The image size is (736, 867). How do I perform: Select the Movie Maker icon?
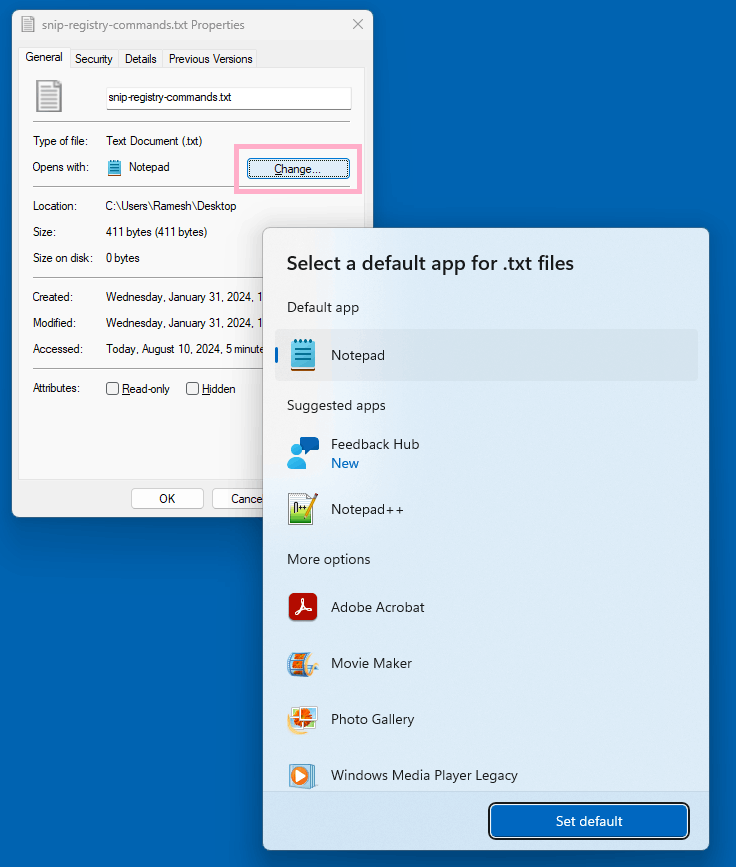[x=302, y=663]
